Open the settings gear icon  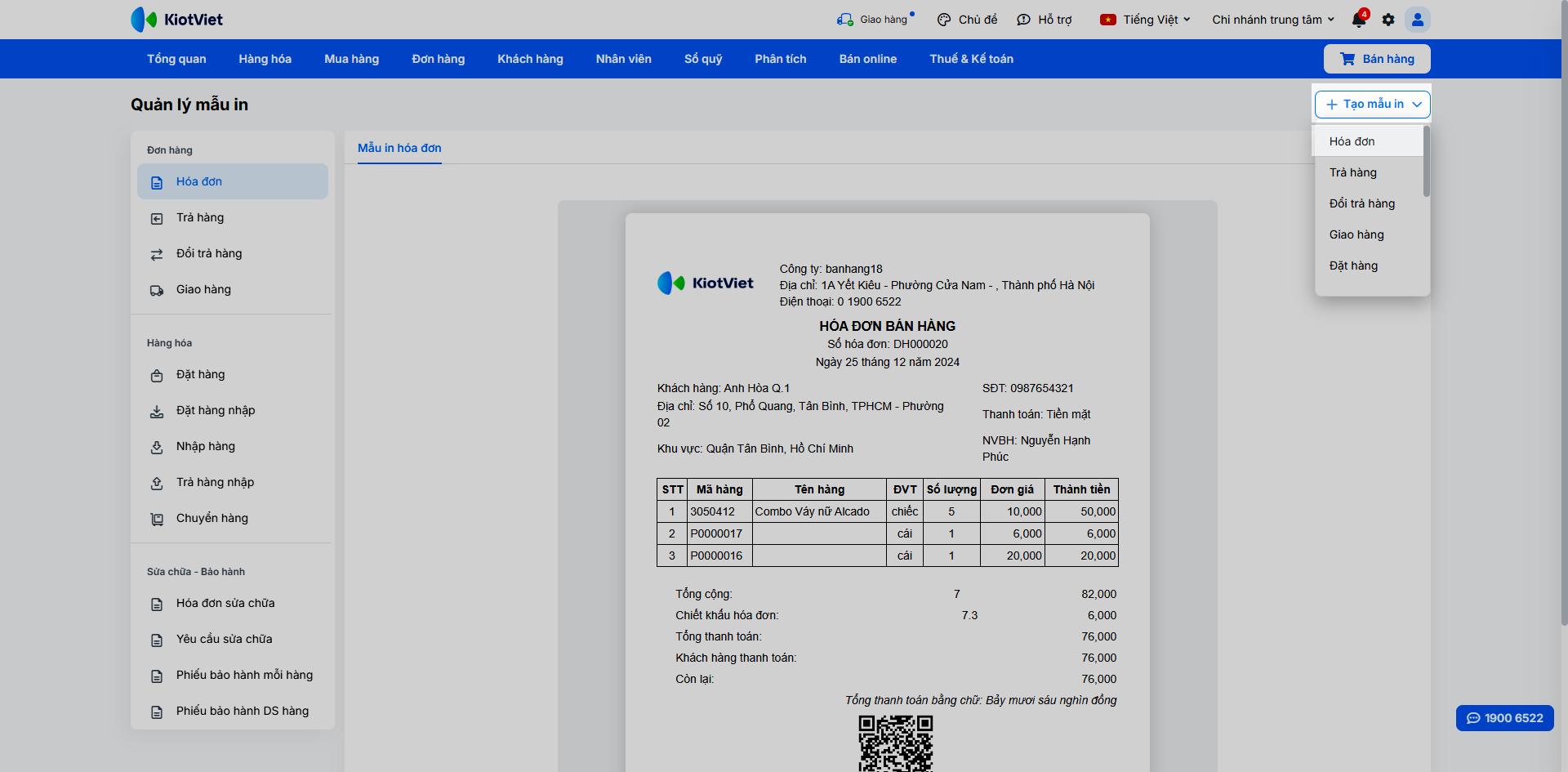coord(1388,20)
